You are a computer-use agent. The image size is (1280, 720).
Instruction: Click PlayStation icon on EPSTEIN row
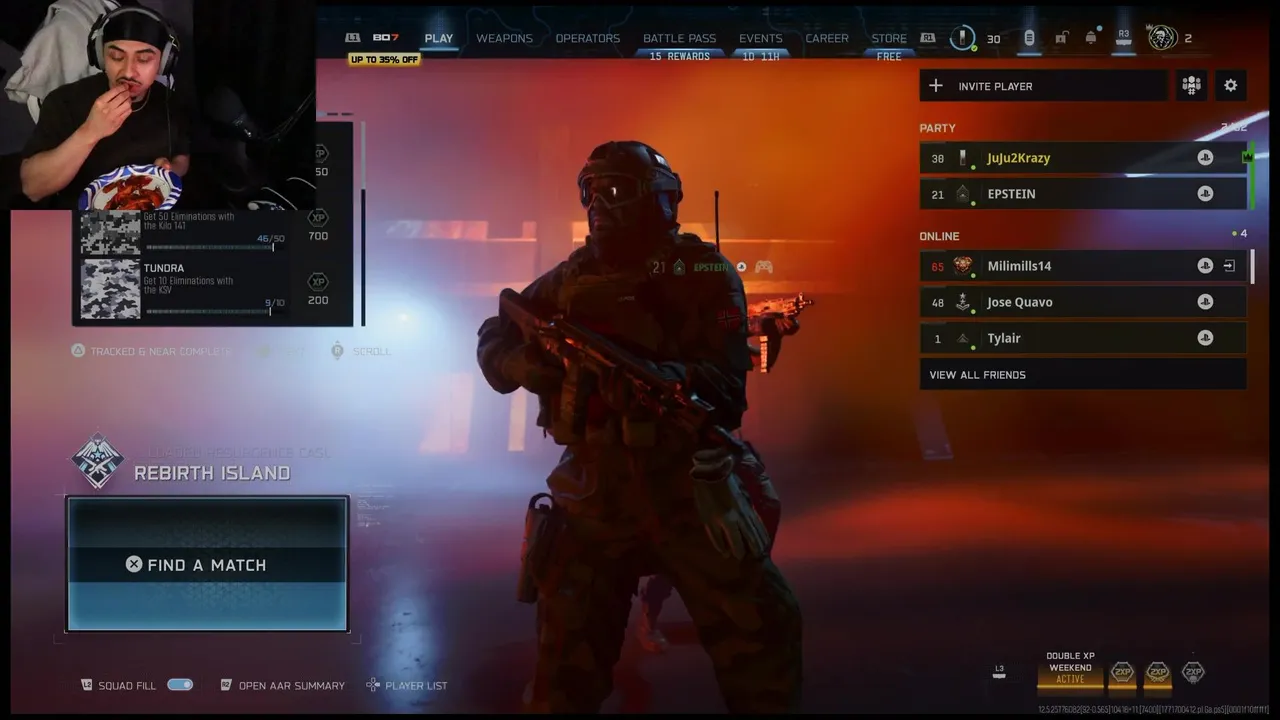(1205, 194)
